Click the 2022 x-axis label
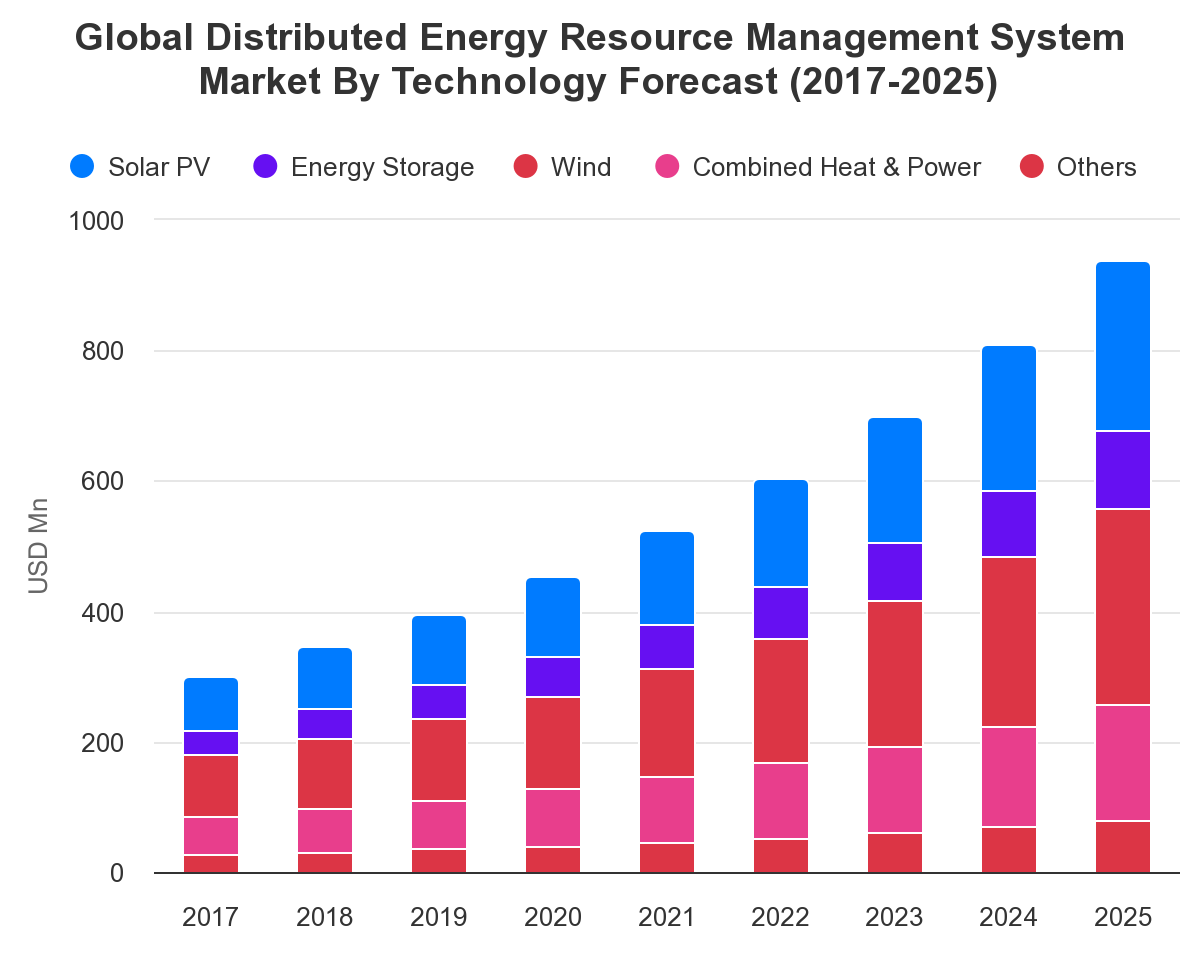The width and height of the screenshot is (1200, 960). click(781, 917)
